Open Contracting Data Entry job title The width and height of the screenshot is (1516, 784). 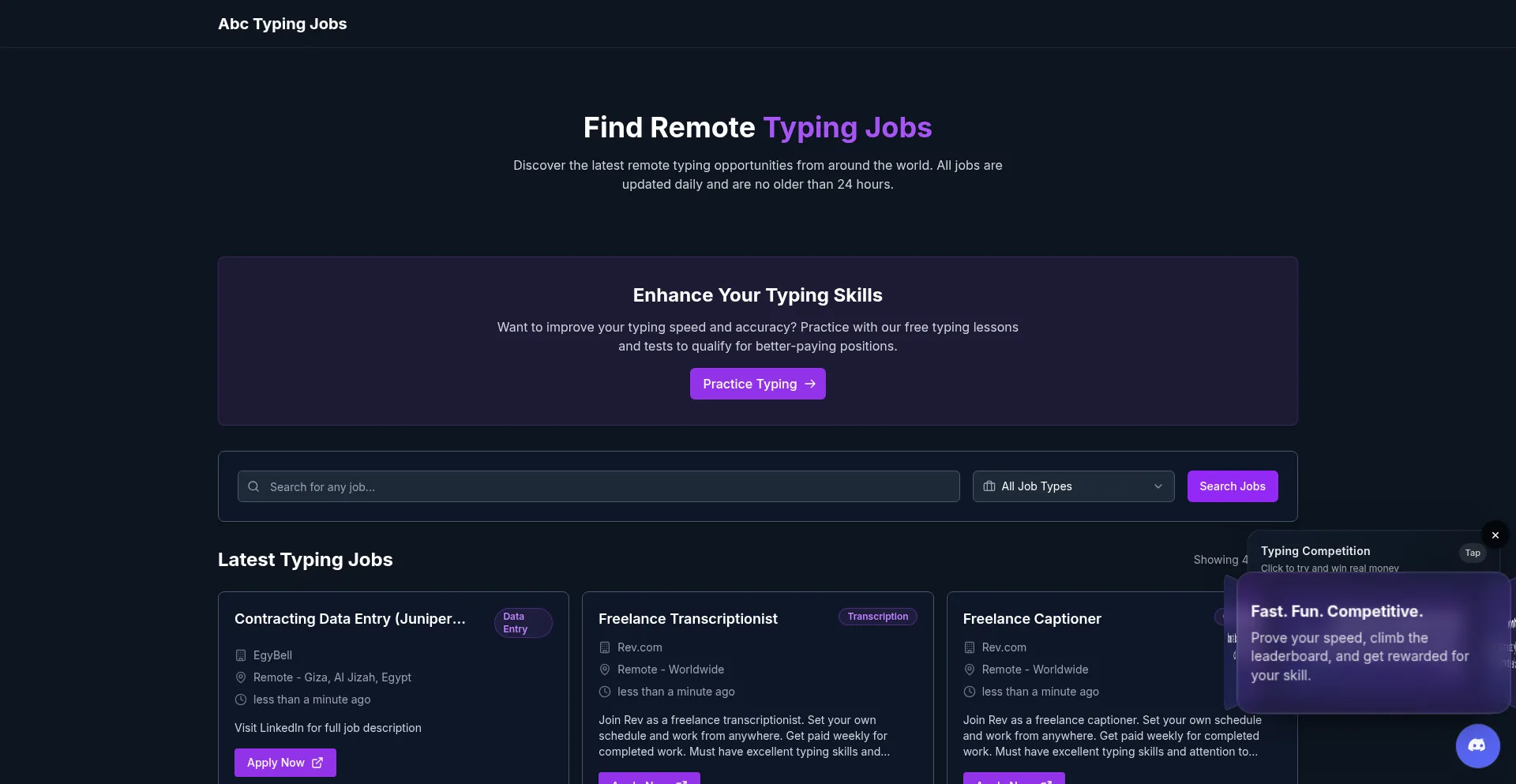[x=350, y=619]
